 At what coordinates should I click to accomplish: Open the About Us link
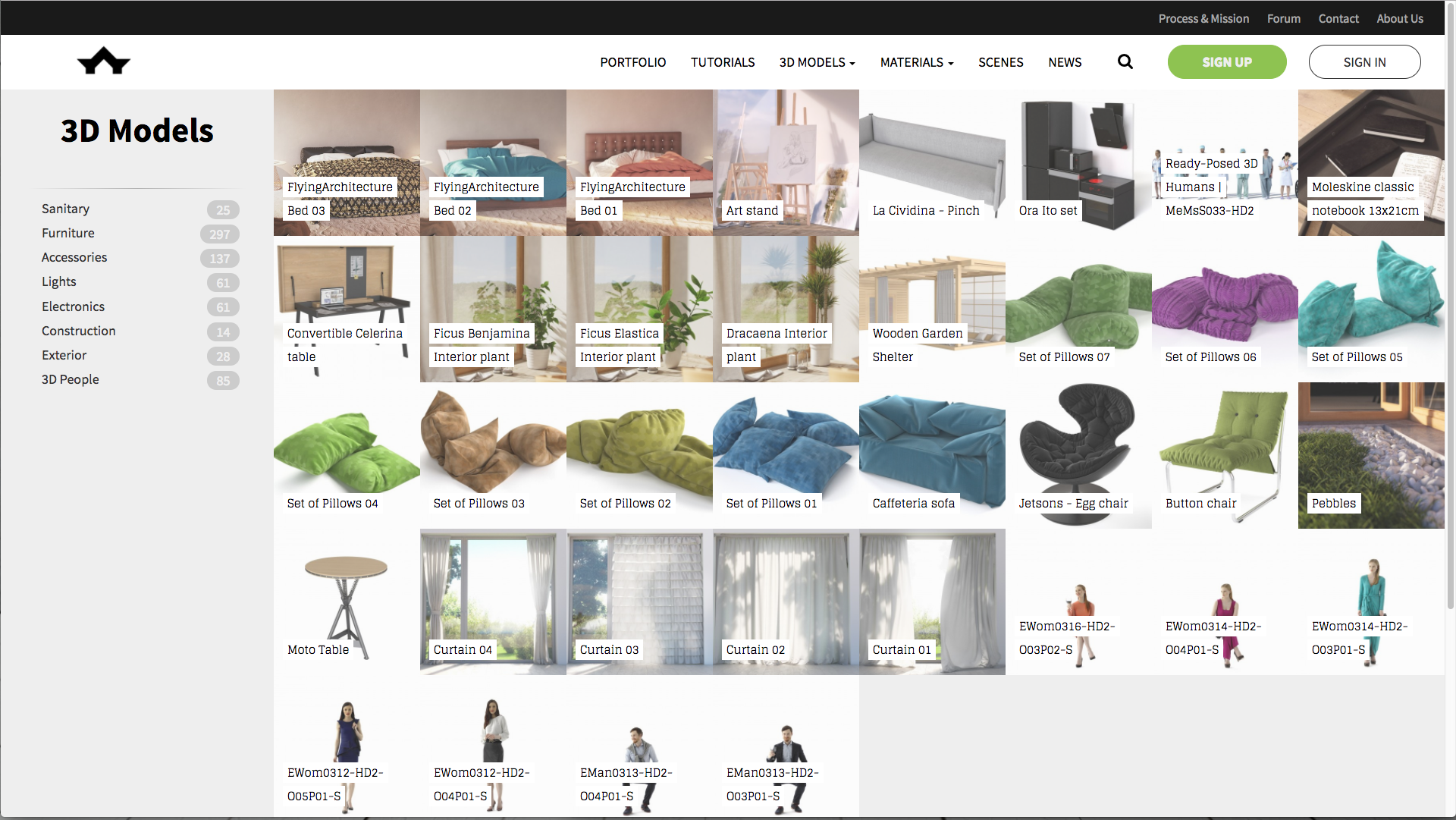[x=1400, y=18]
